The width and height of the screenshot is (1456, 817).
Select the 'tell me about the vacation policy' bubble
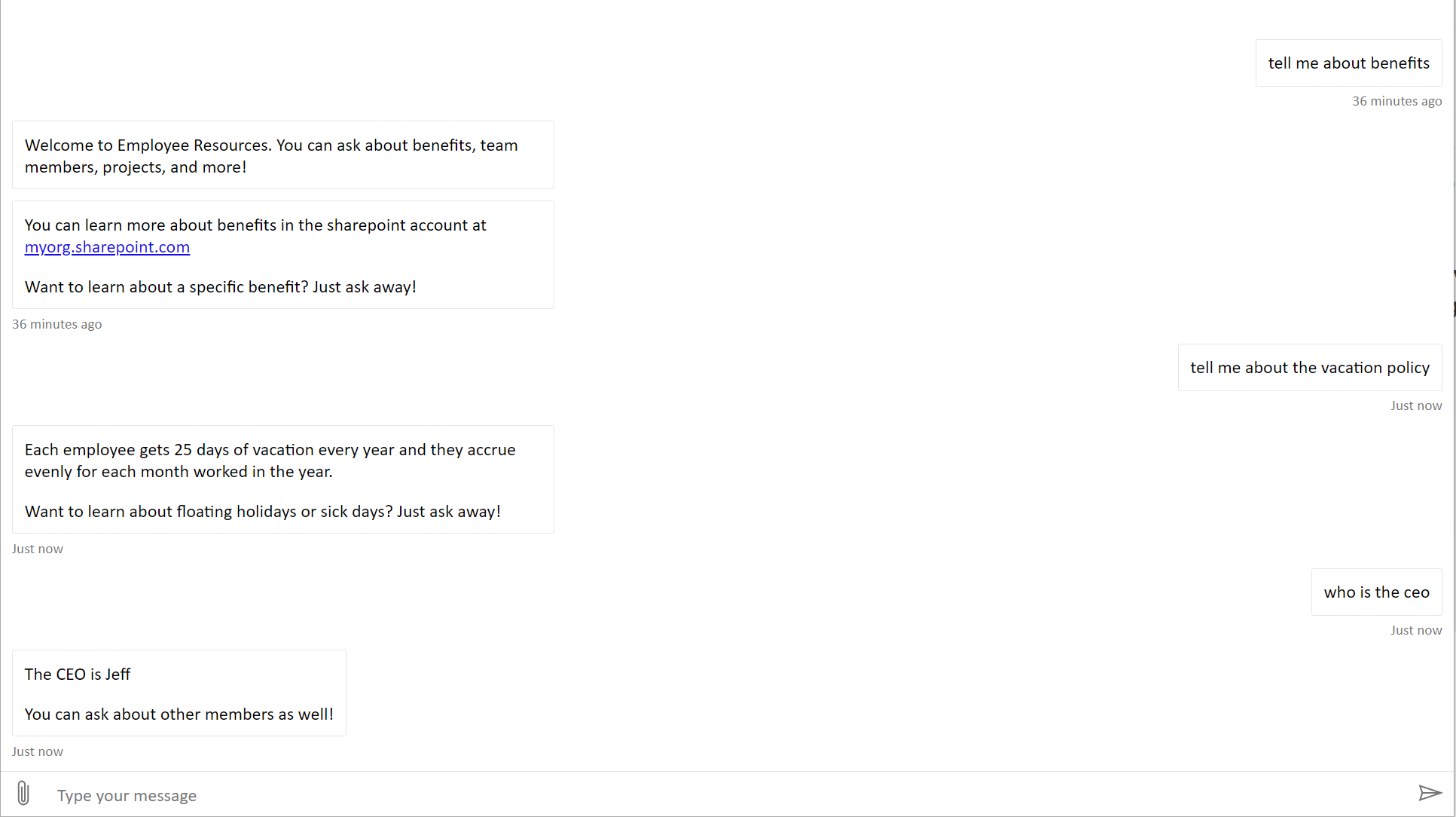[x=1310, y=368]
